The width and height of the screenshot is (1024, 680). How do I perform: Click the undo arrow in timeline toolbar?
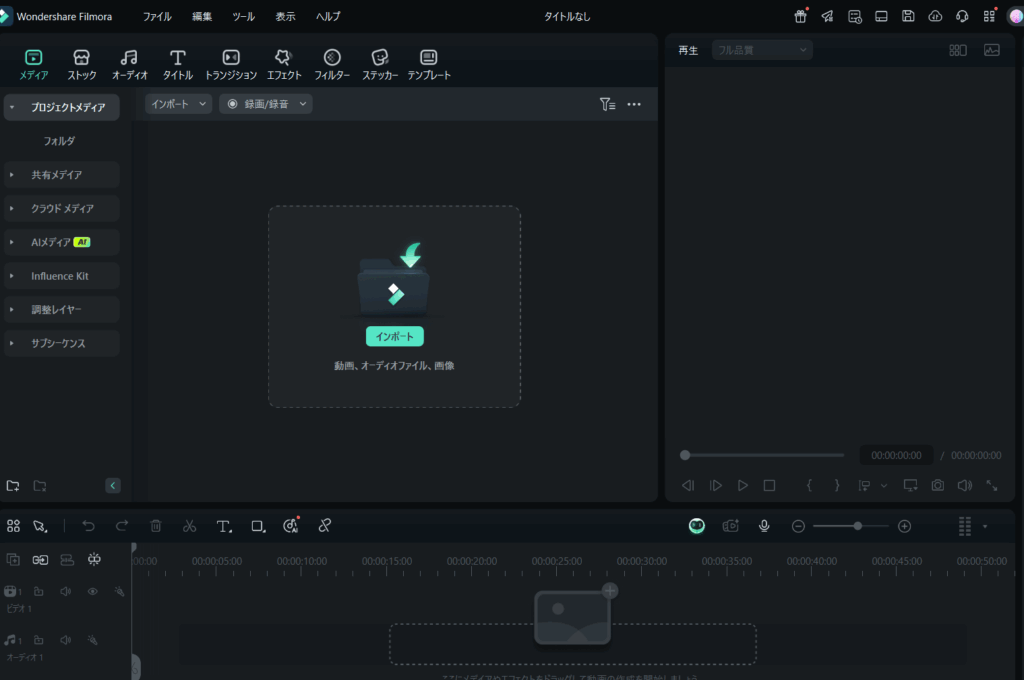pyautogui.click(x=88, y=526)
